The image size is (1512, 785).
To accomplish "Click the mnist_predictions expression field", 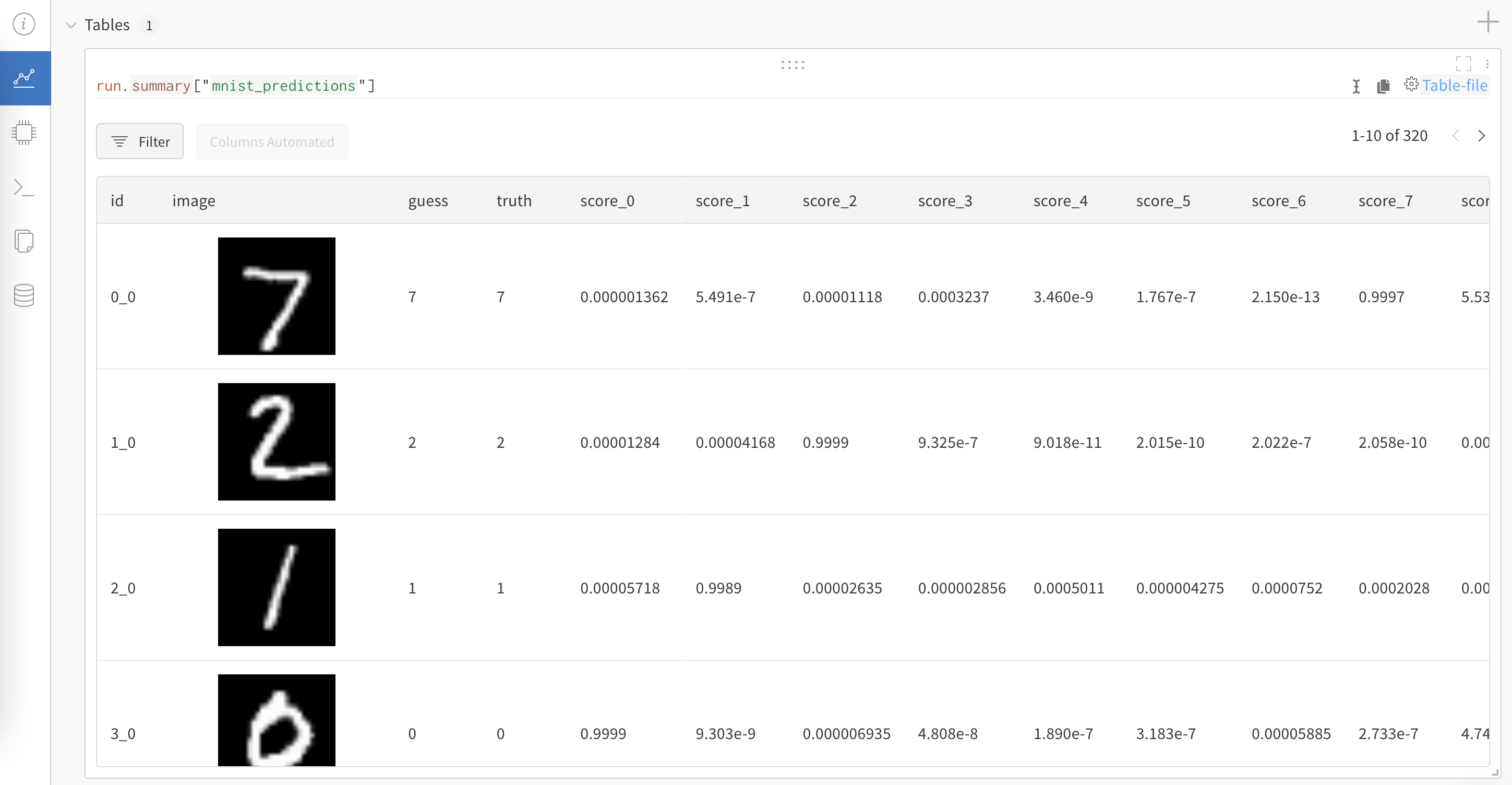I will click(x=283, y=86).
